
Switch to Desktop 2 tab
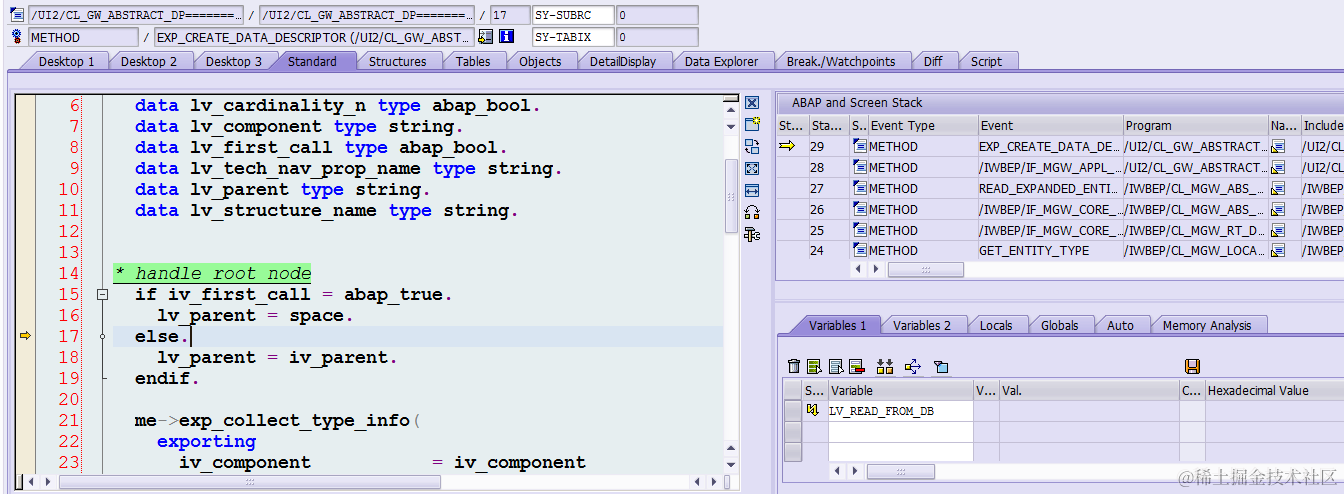click(x=149, y=61)
